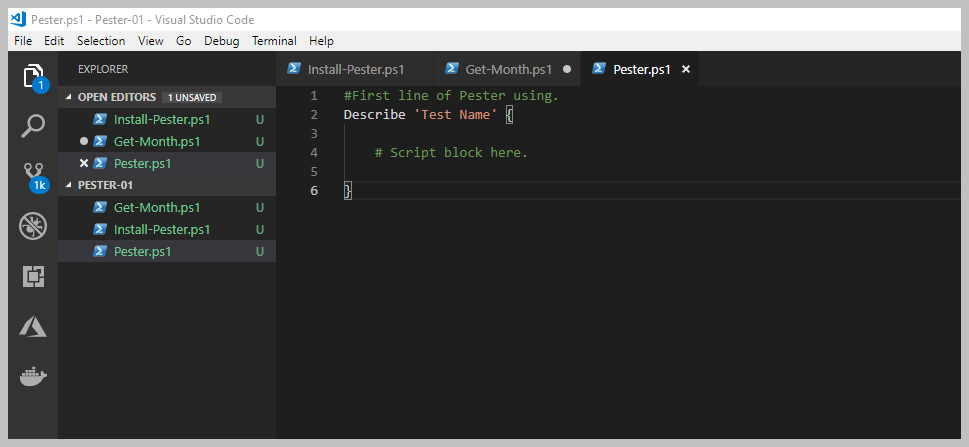Click the Visual Studio Code logo in title bar
This screenshot has width=969, height=447.
18,20
